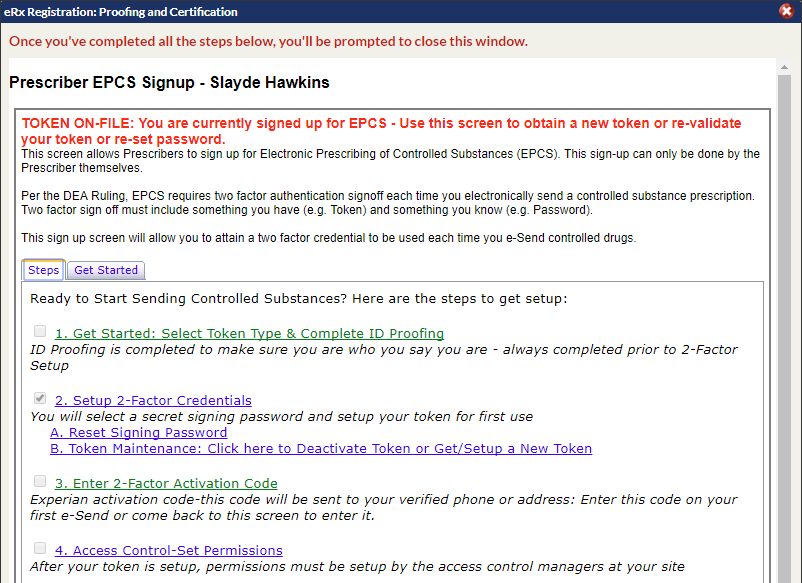
Task: Open Token Maintenance deactivate token link
Action: point(321,449)
